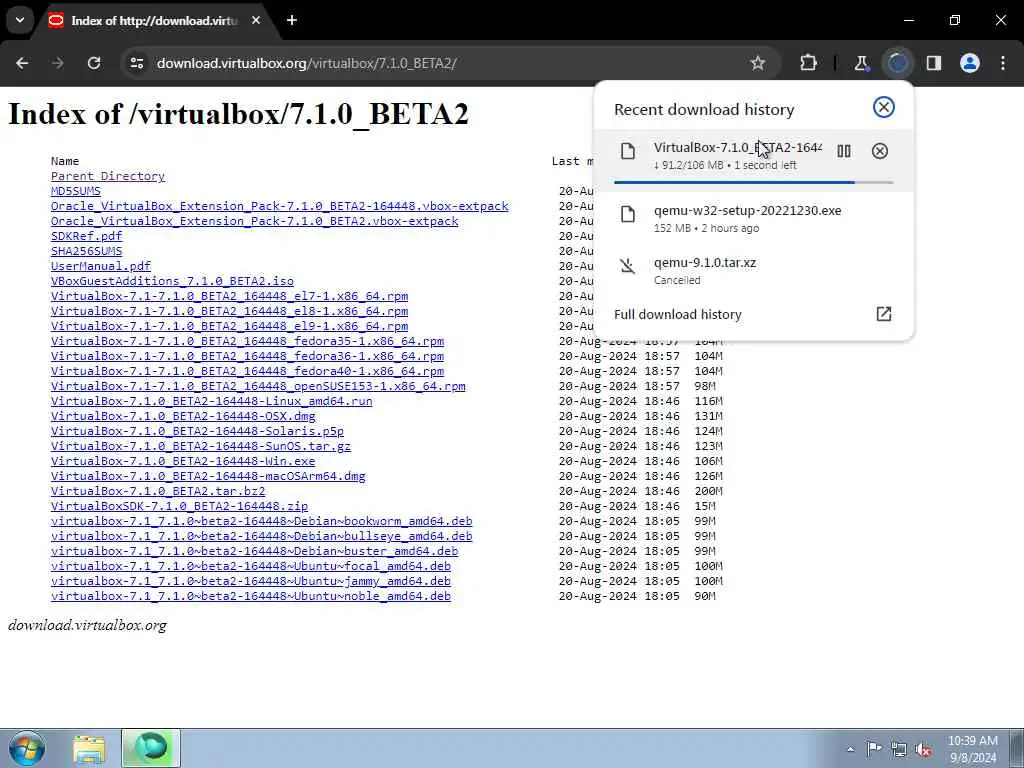Download VirtualBoxSDK-7.1.0_BETA2-164448.zip

click(180, 507)
